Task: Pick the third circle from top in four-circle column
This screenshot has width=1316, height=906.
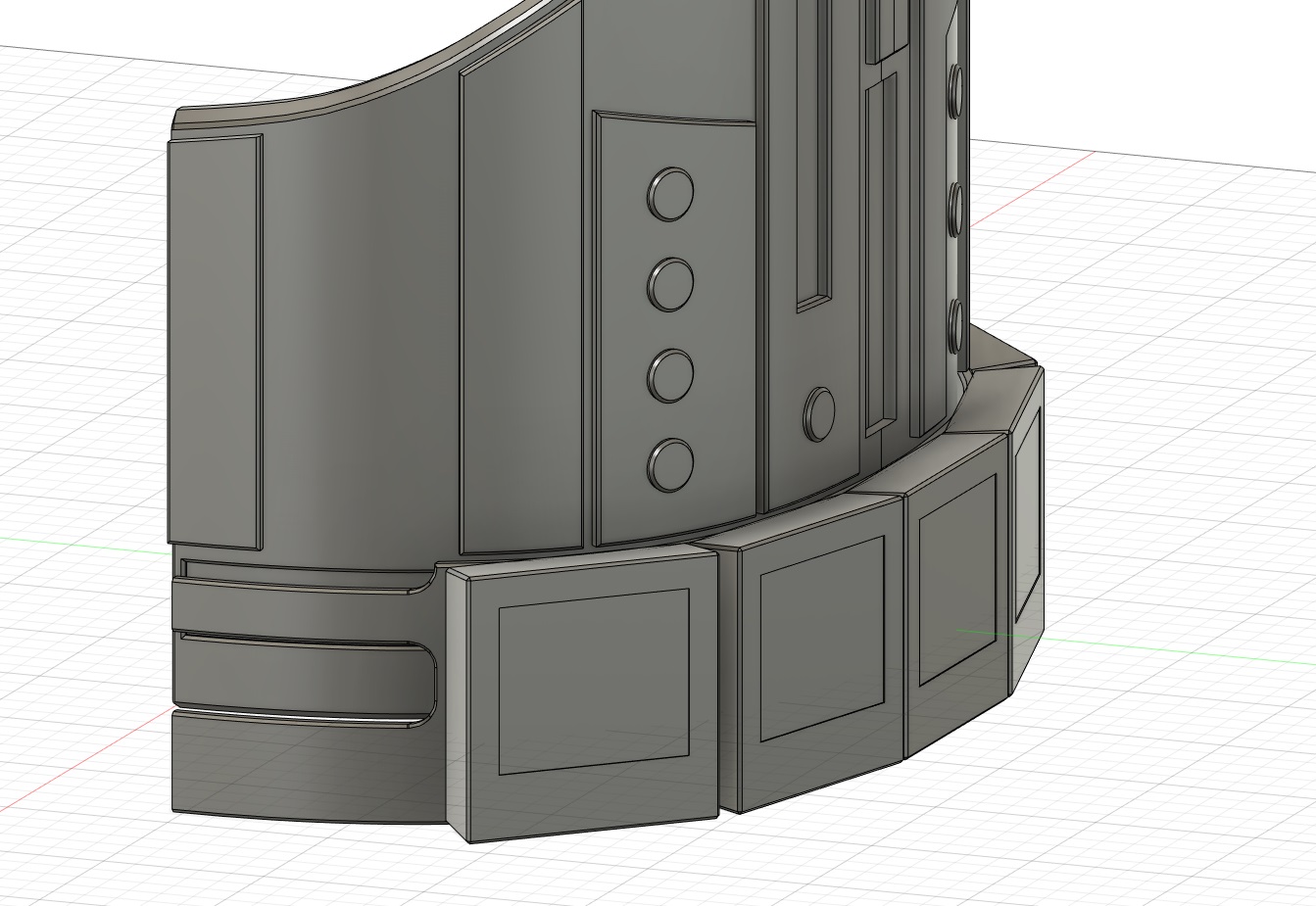Action: (670, 374)
